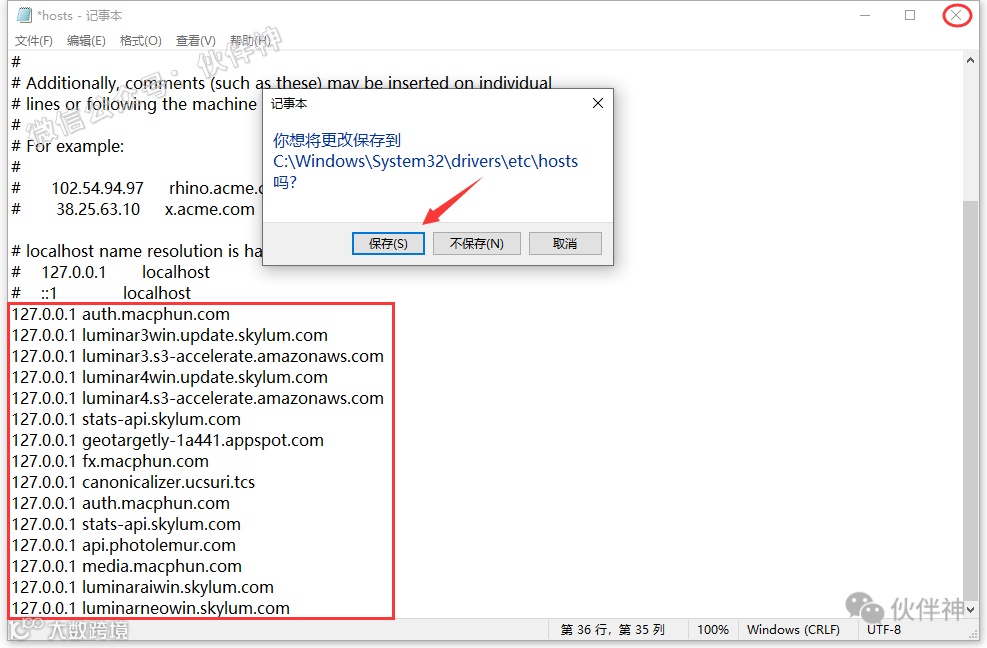The image size is (987, 648).
Task: Click the api.photolemur.com line
Action: (123, 545)
